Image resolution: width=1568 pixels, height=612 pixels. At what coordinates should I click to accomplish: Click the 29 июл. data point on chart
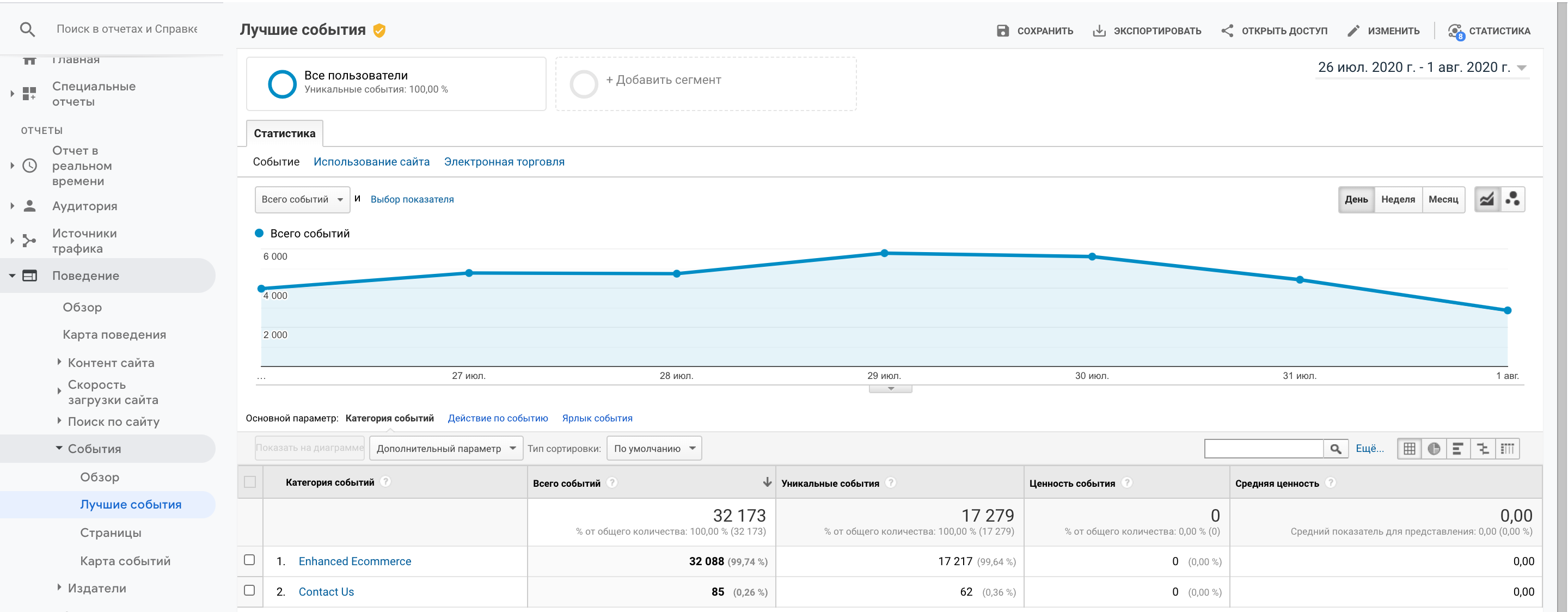point(884,253)
